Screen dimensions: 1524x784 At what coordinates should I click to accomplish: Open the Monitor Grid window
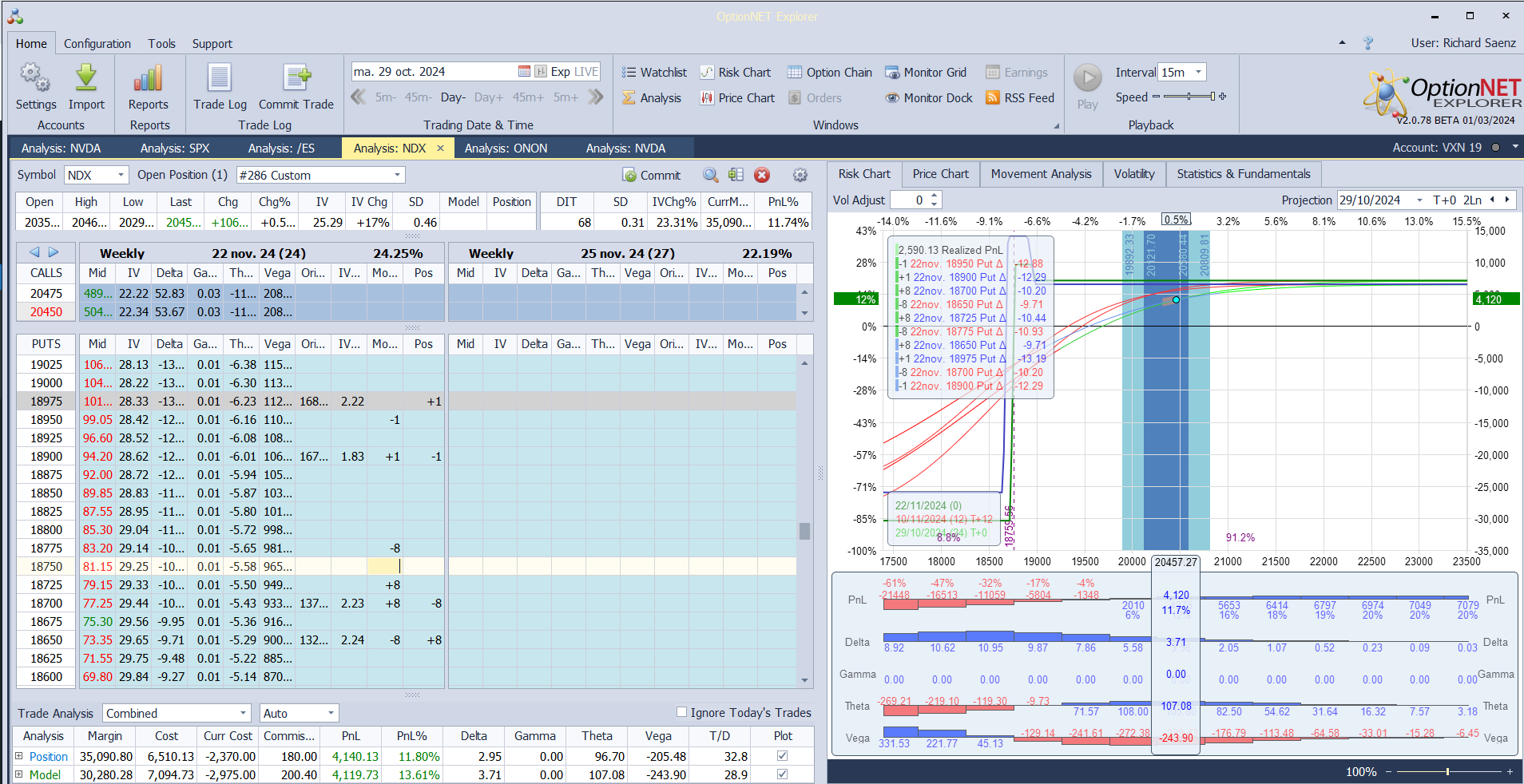point(926,72)
